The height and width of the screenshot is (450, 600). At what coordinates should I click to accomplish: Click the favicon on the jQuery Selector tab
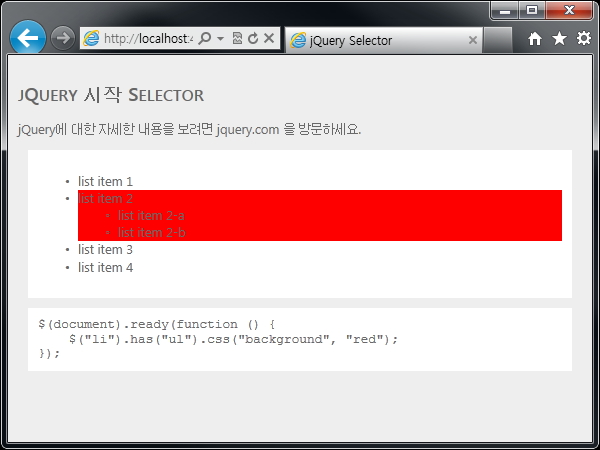(298, 40)
